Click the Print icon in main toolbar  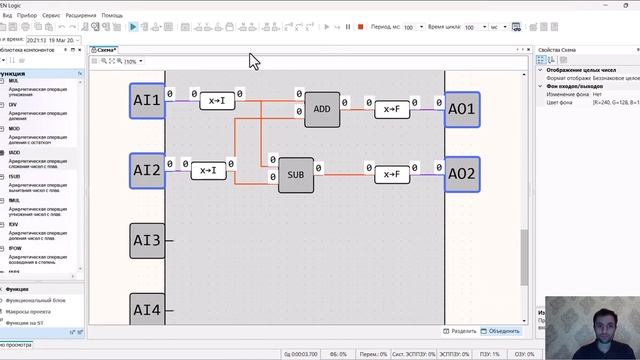click(x=25, y=27)
